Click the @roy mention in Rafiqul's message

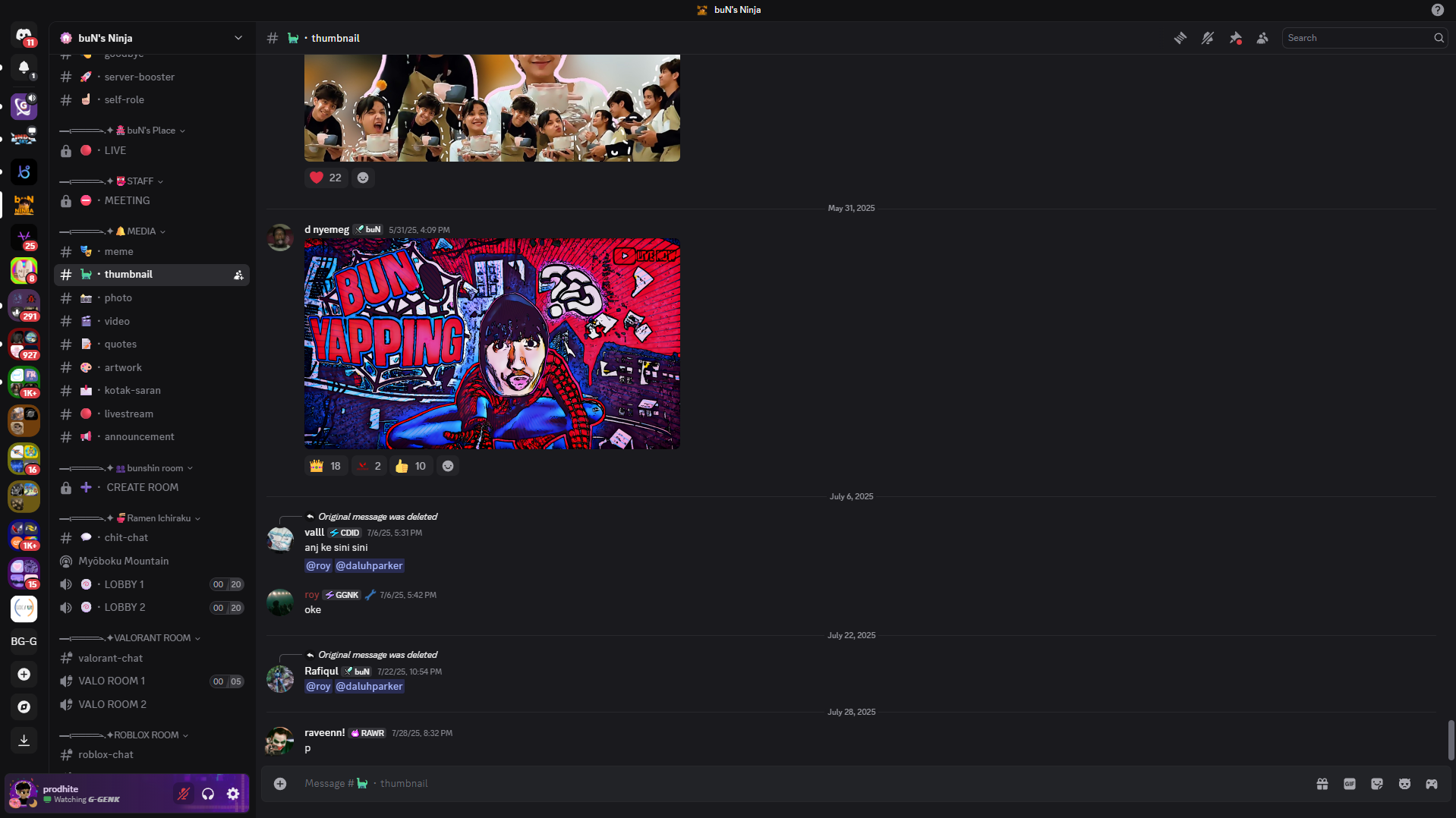tap(318, 686)
